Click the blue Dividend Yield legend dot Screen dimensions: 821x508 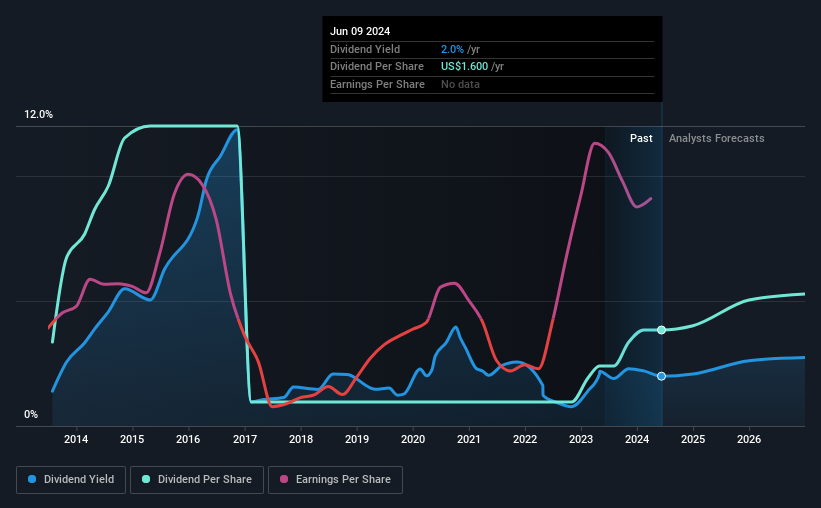(x=32, y=479)
